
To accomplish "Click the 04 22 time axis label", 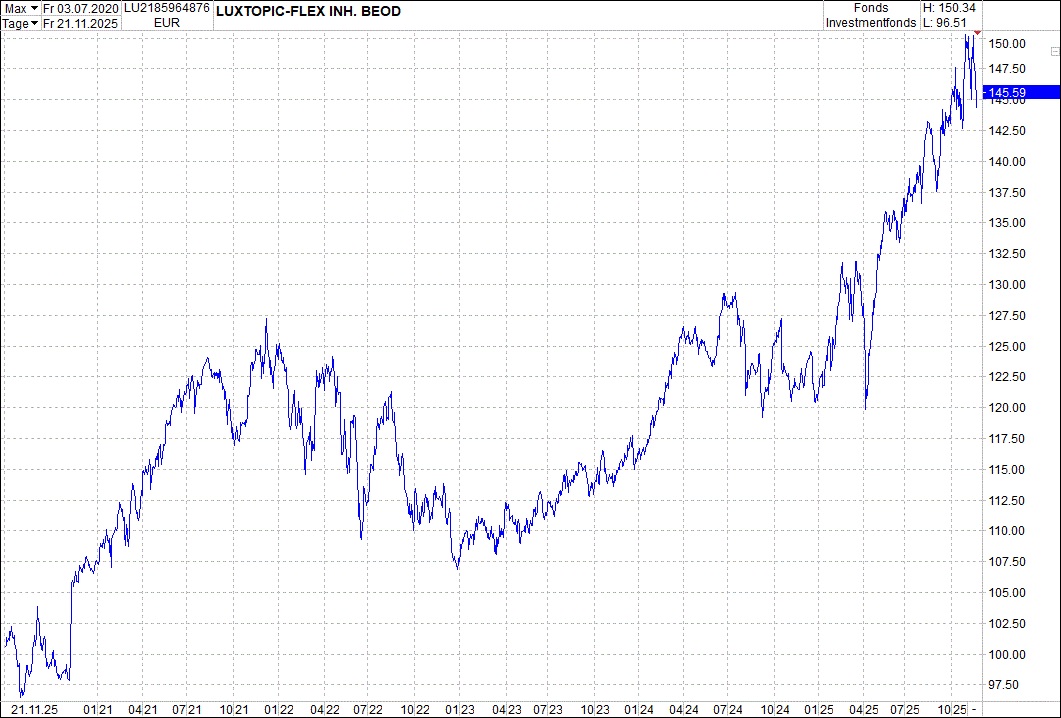I will pos(325,710).
